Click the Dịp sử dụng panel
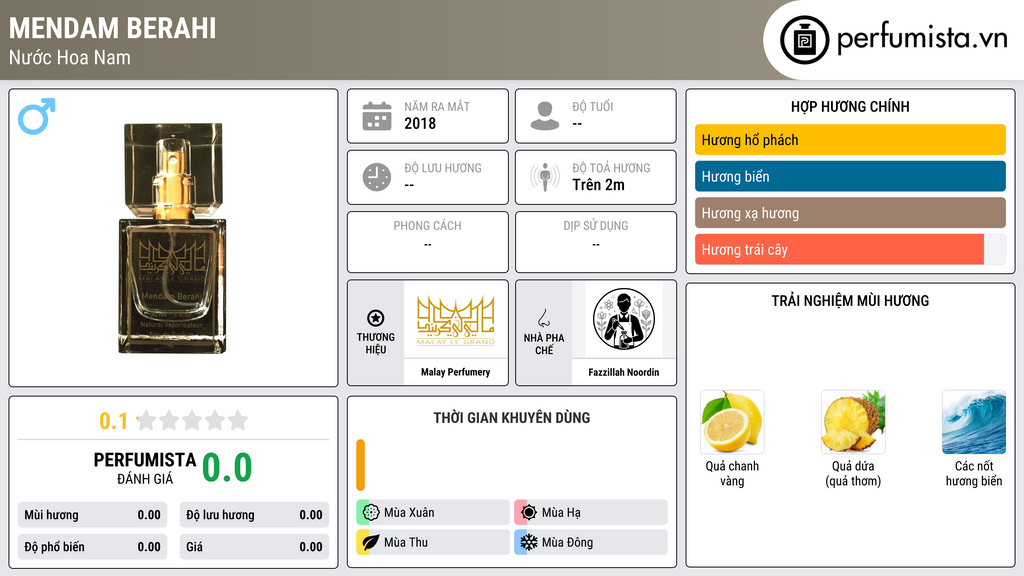 click(596, 242)
